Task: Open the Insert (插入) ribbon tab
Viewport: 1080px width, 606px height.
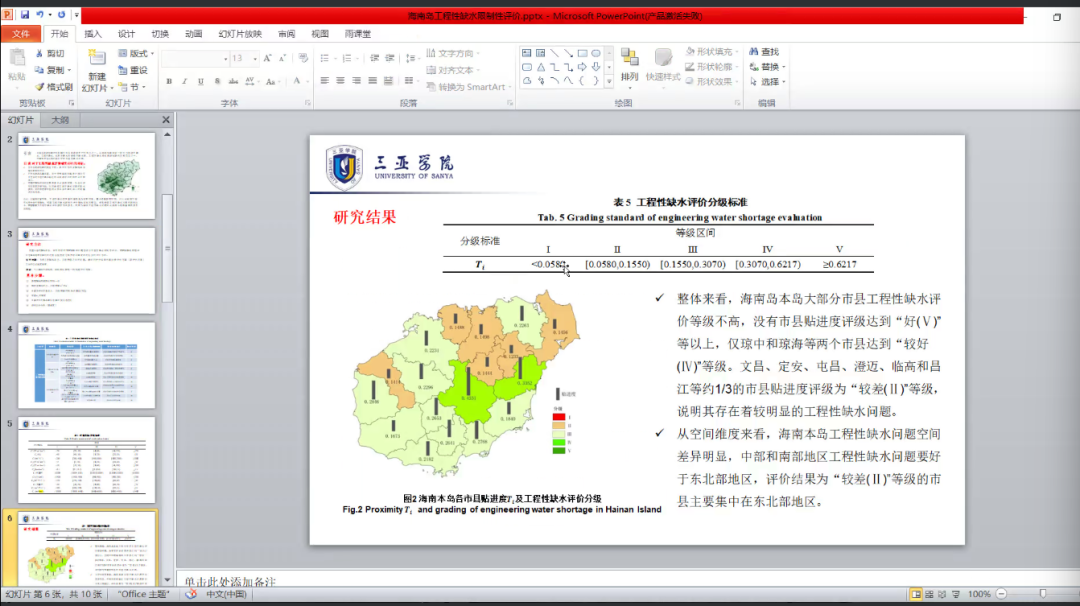Action: pos(93,33)
